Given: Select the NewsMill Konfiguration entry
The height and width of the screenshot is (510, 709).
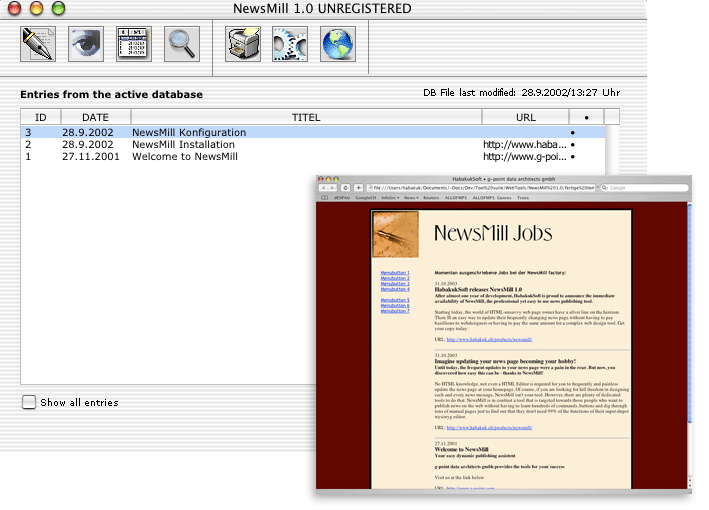Looking at the screenshot, I should tap(313, 132).
